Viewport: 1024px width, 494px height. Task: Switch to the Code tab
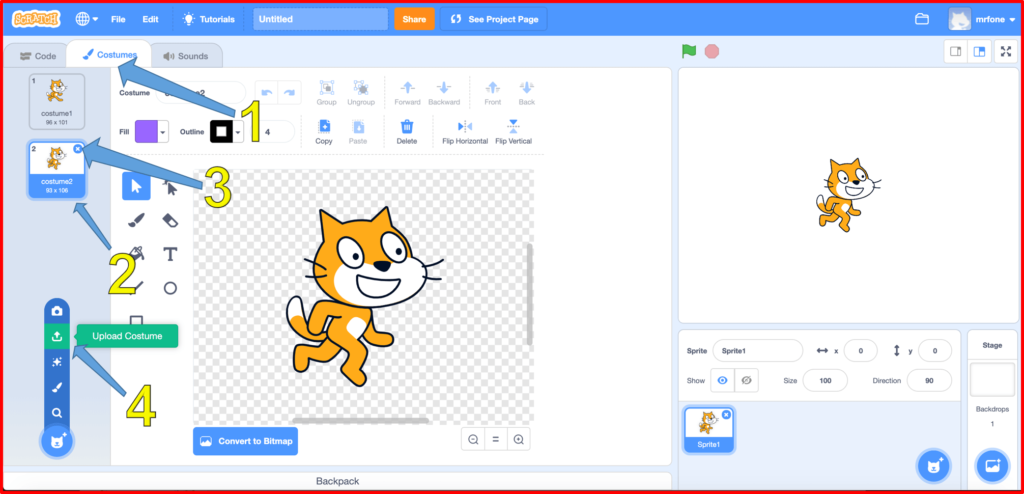coord(38,56)
